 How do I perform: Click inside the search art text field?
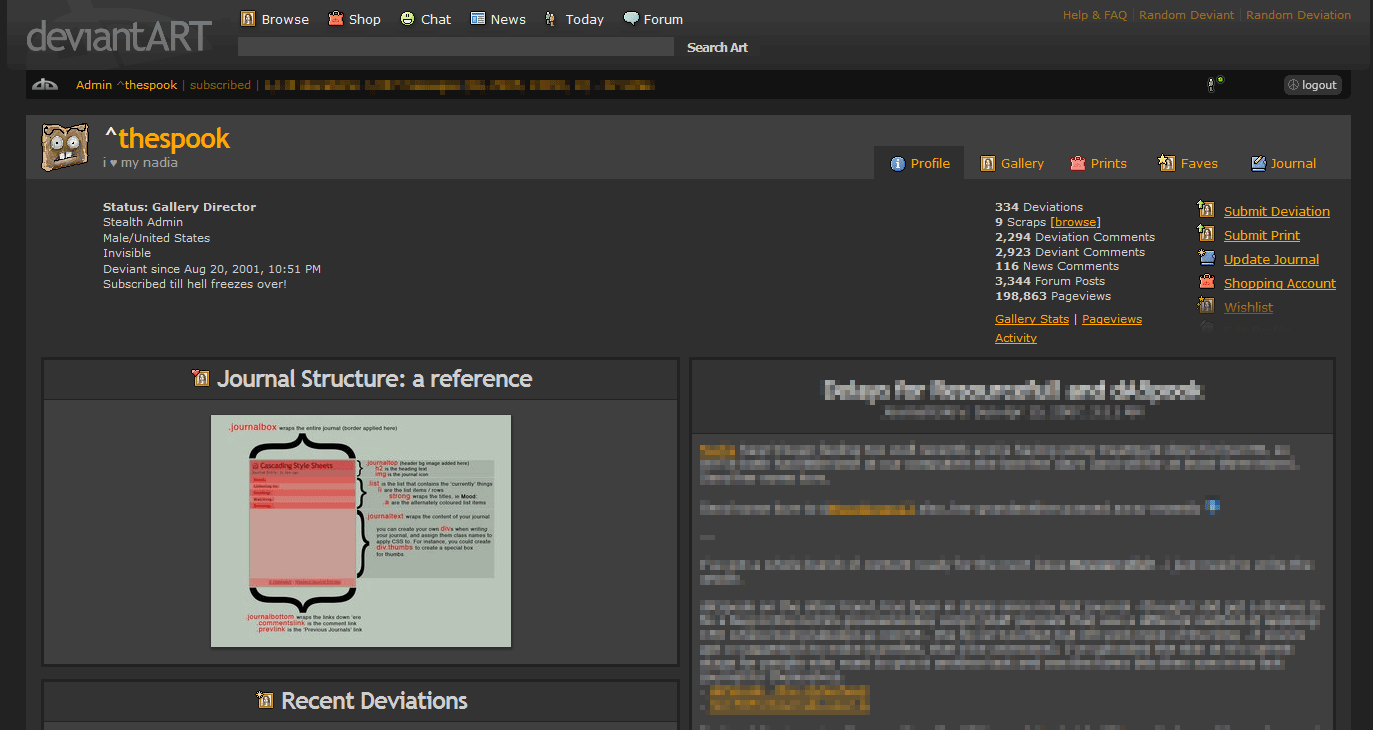pos(456,47)
